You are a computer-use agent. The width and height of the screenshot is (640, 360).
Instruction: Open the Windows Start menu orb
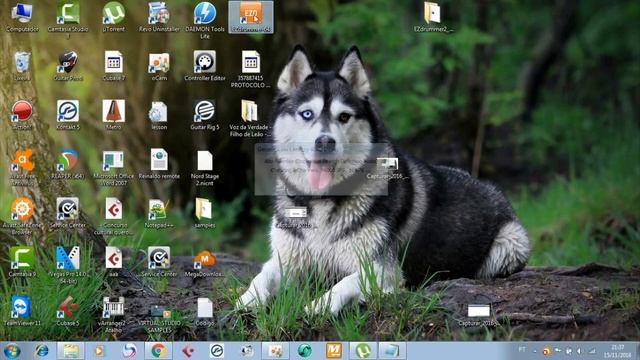[x=12, y=351]
